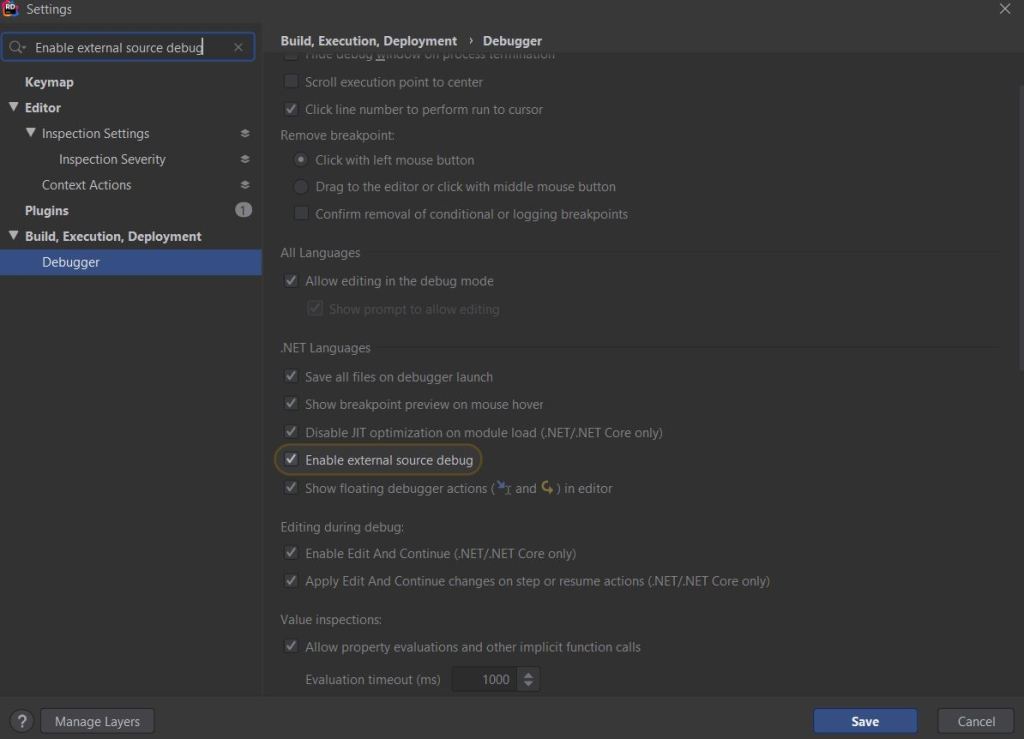Collapse the Editor tree section

14,107
